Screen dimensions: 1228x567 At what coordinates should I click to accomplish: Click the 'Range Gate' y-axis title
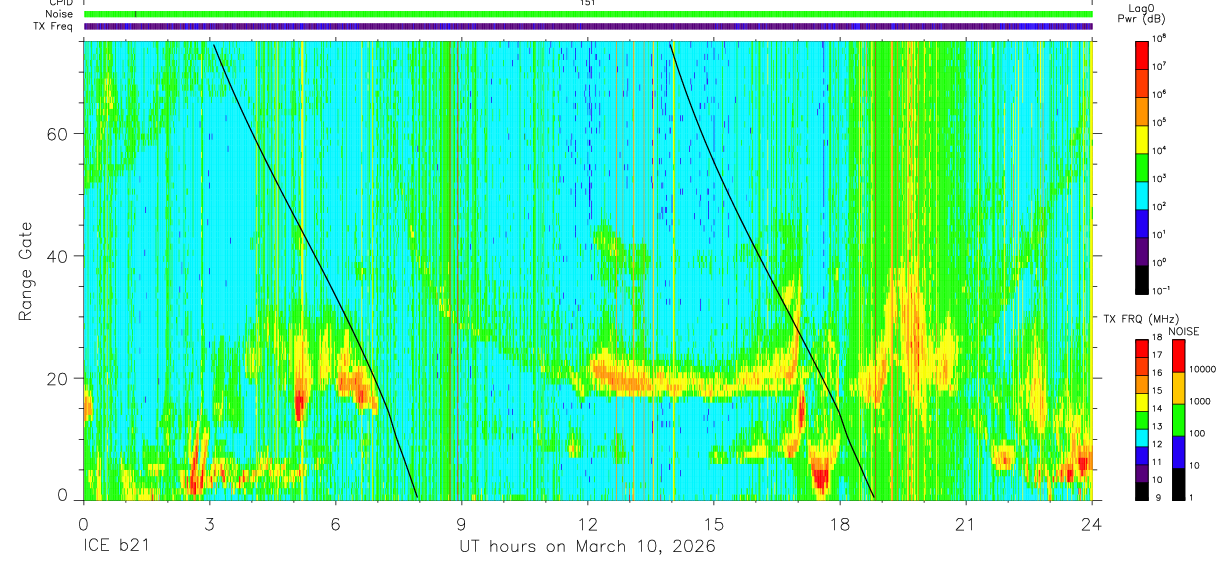tap(26, 269)
